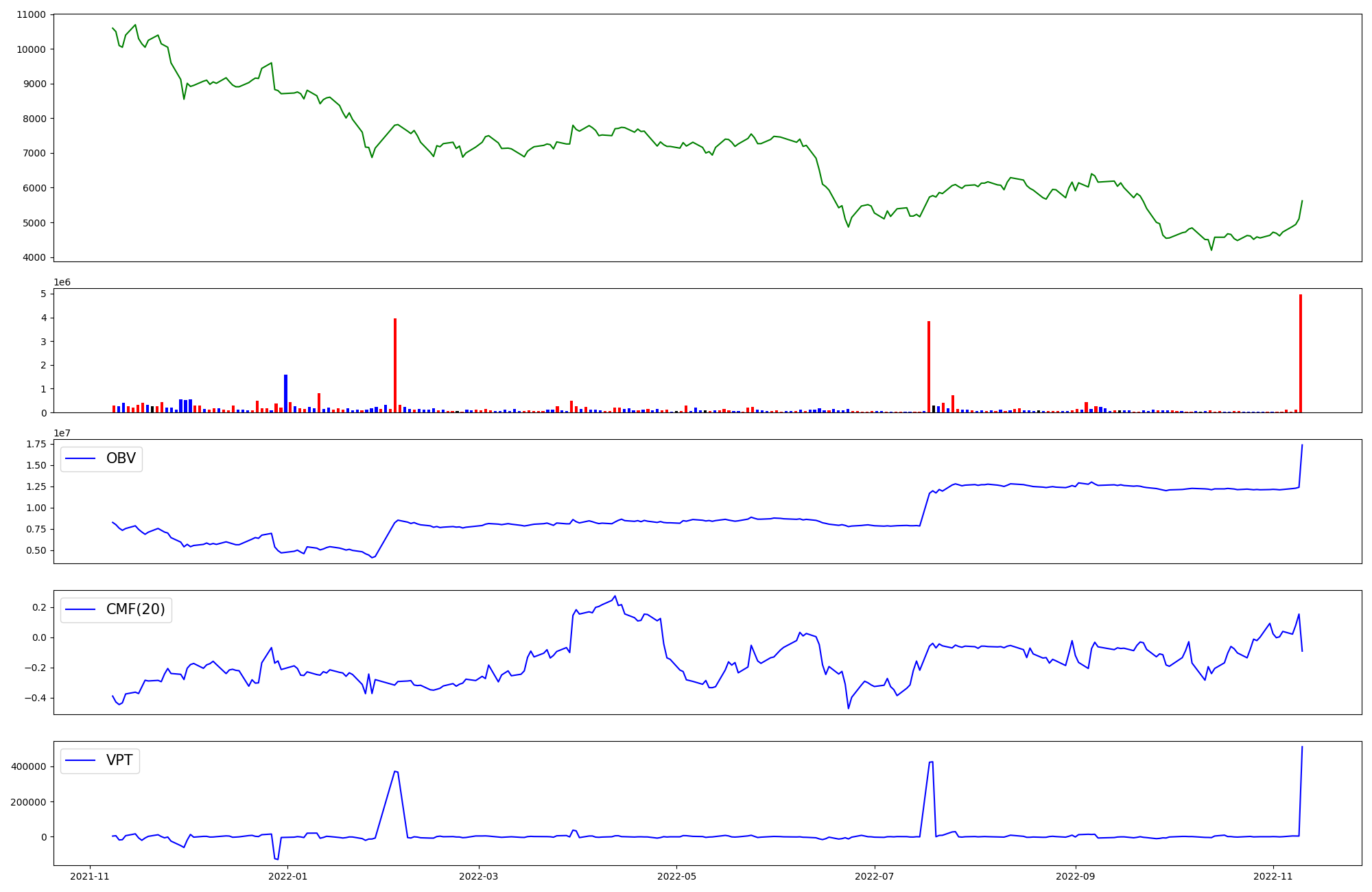Click the 2022-01 x-axis date label
1372x892 pixels.
(x=288, y=876)
